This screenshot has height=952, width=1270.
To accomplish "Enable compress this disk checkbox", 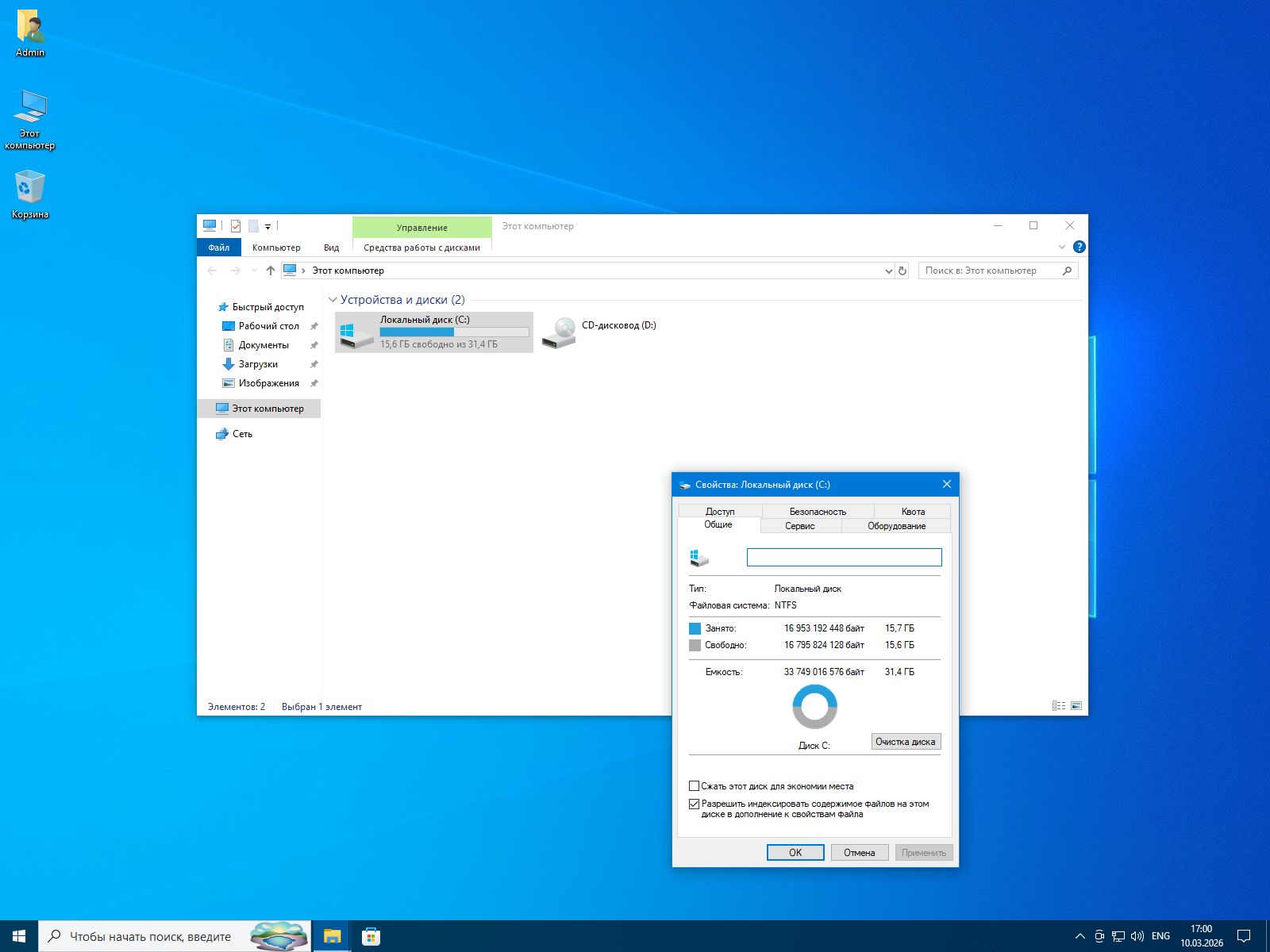I will coord(695,786).
